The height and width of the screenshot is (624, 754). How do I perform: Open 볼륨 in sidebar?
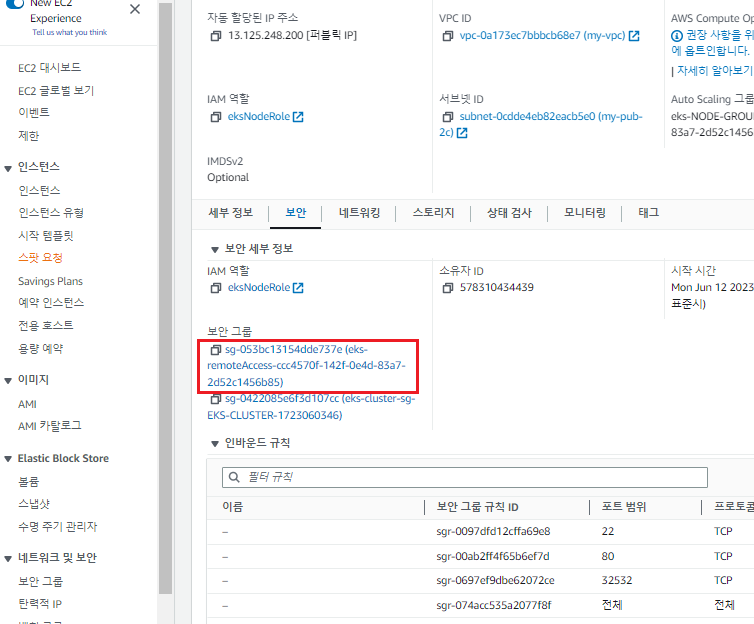tap(28, 482)
